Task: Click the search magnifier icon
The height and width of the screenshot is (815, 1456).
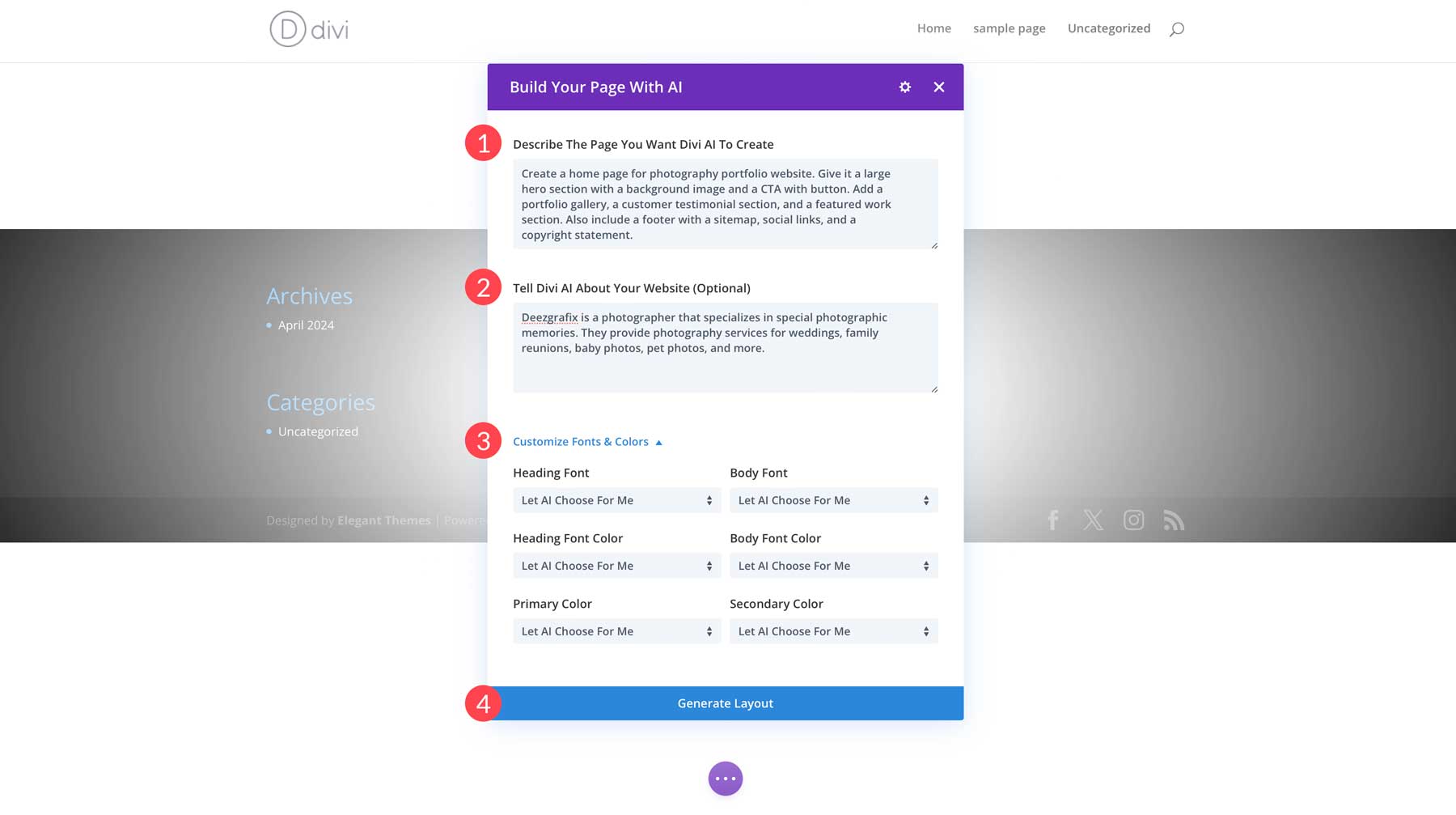Action: click(x=1177, y=28)
